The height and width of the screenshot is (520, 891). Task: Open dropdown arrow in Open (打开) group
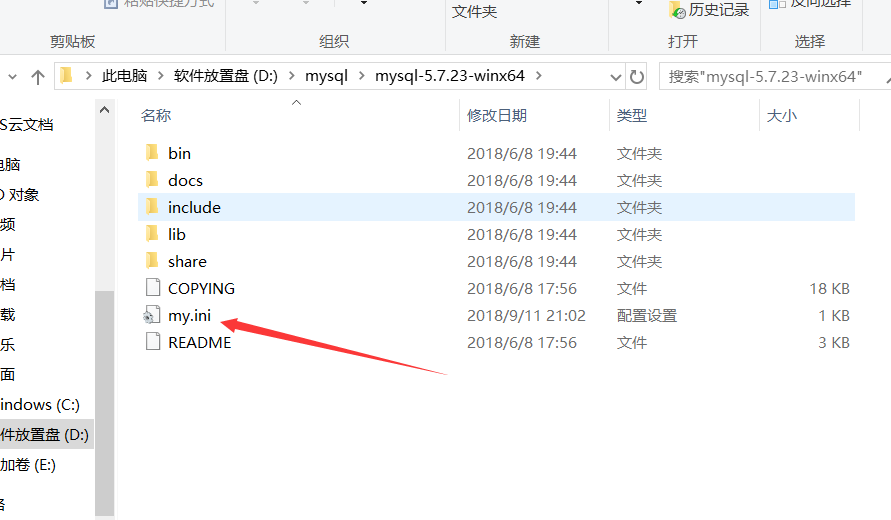point(639,3)
